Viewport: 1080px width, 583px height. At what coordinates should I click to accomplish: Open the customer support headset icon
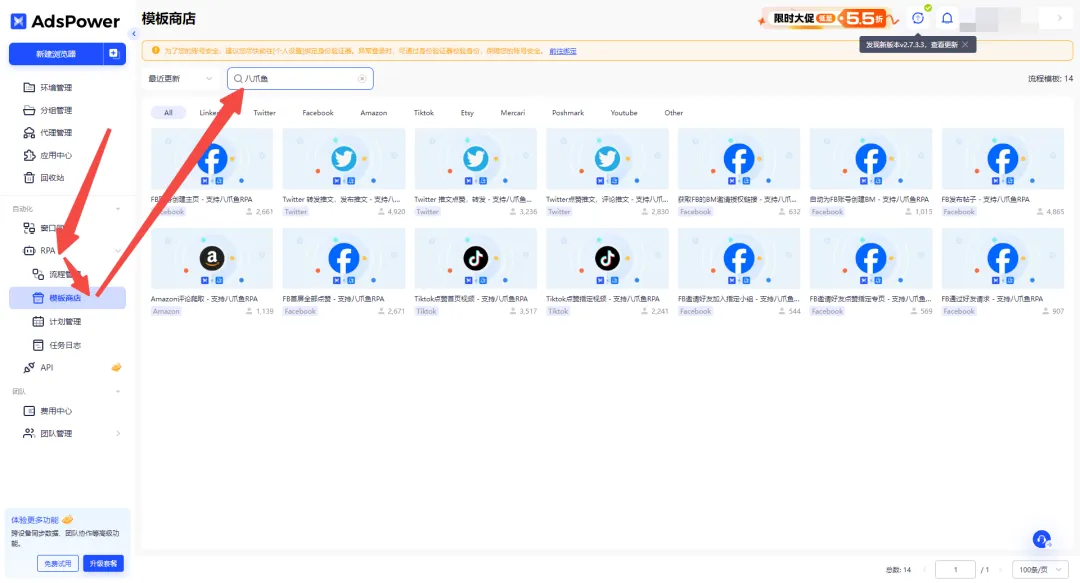point(1041,539)
